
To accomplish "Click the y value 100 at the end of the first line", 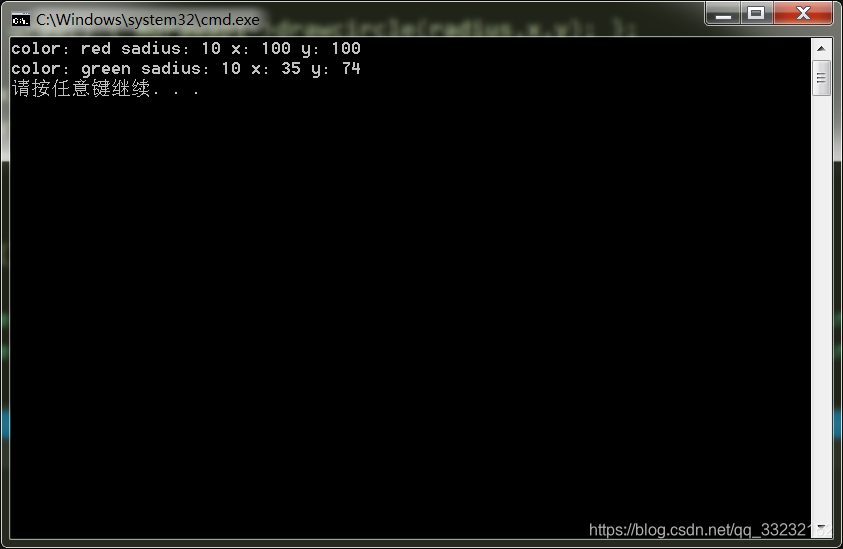I will tap(345, 48).
